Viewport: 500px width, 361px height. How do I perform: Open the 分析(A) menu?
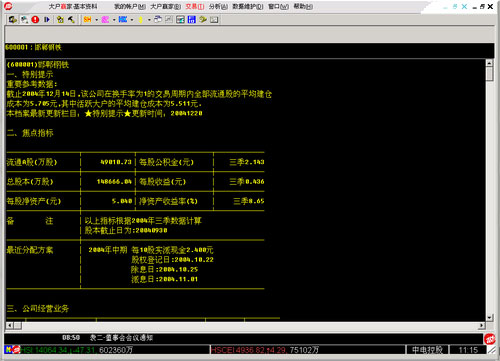coord(218,6)
